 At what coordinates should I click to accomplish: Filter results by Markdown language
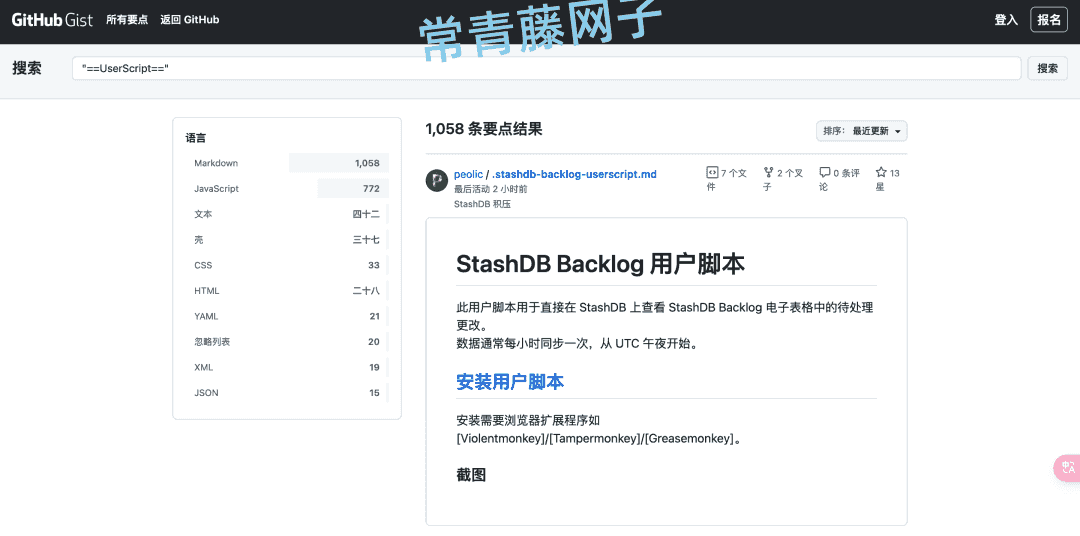click(287, 163)
